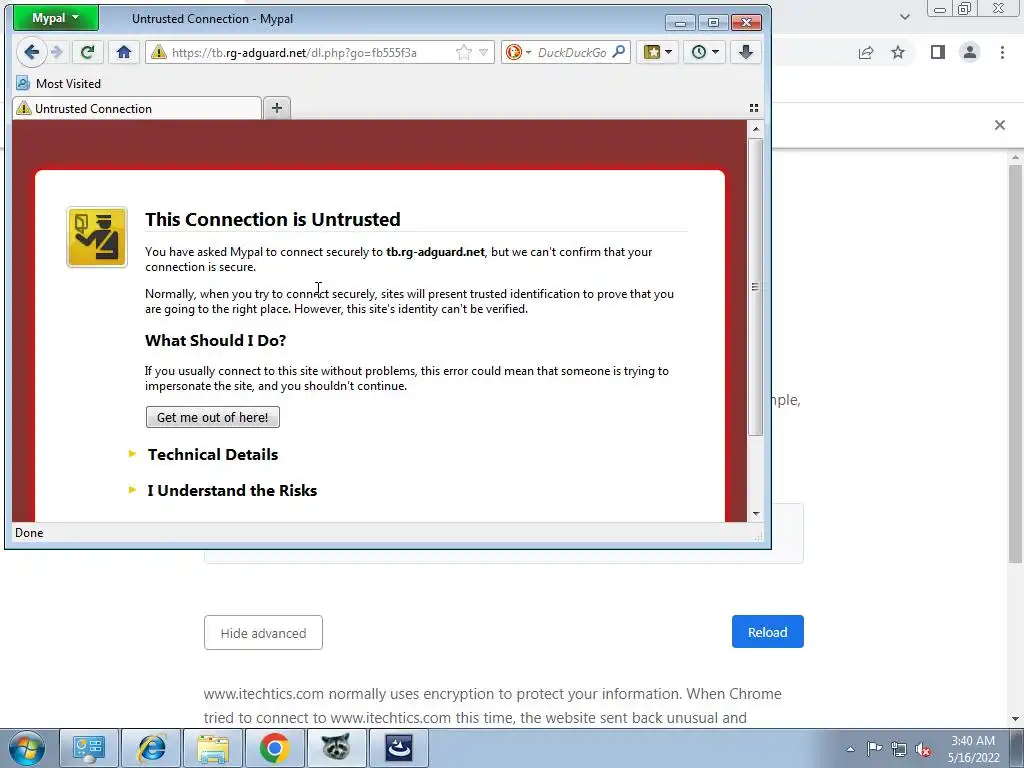
Task: Open the Windows Start menu
Action: tap(26, 748)
